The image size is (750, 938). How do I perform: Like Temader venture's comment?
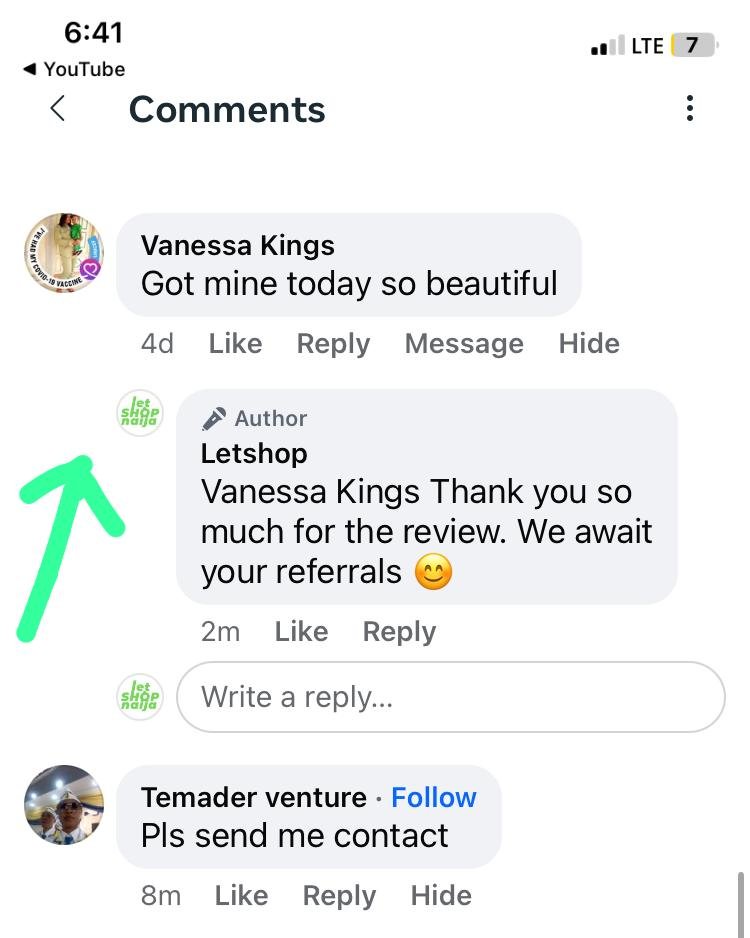(x=241, y=896)
